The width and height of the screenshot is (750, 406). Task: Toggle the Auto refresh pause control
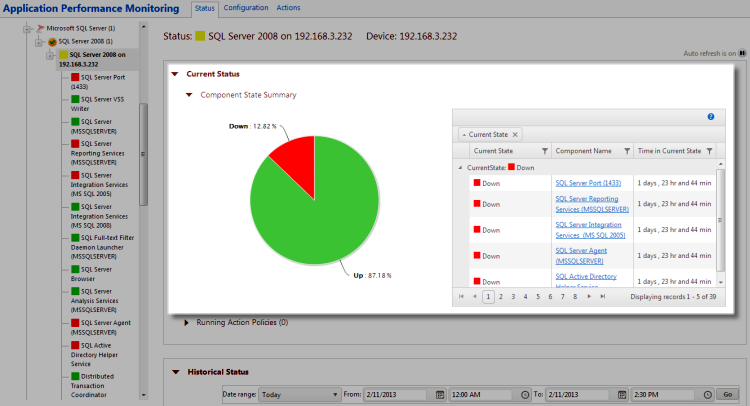(741, 52)
